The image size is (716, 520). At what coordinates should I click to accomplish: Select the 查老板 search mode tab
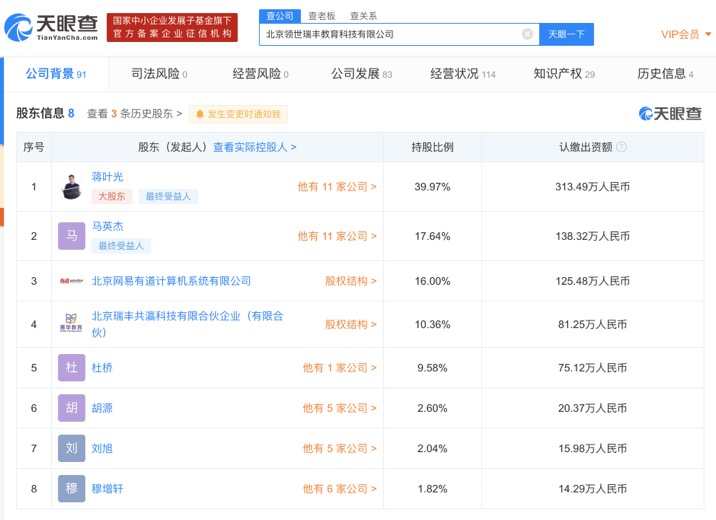coord(322,16)
